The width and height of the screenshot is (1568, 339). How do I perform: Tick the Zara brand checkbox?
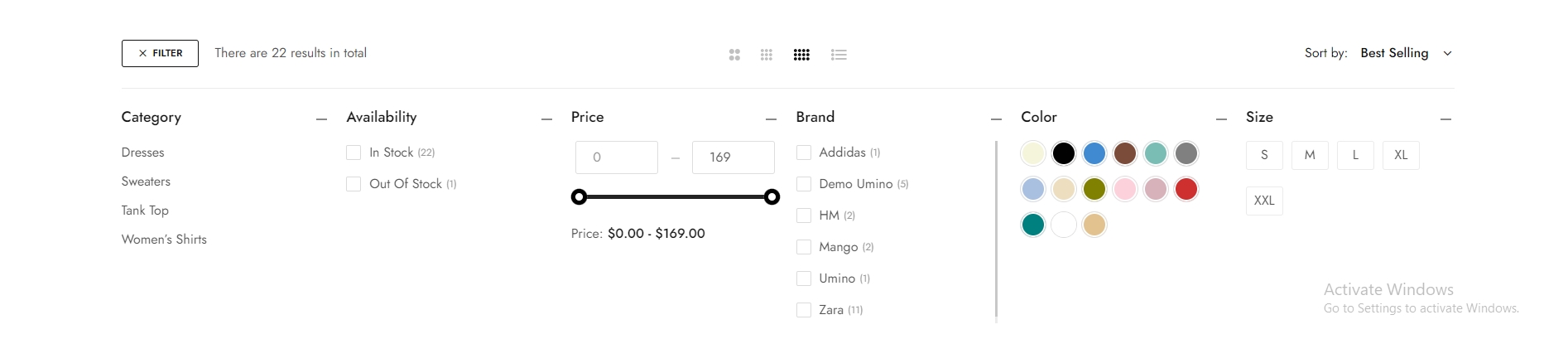804,310
